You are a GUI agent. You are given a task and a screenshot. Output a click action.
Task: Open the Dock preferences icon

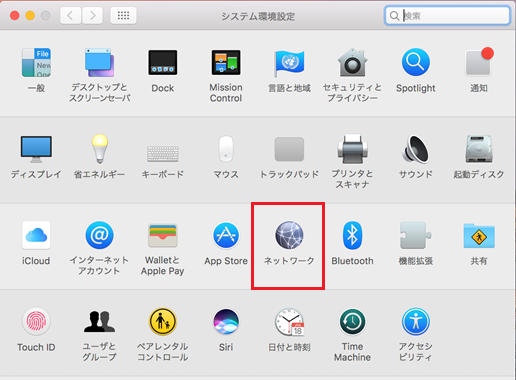coord(163,63)
